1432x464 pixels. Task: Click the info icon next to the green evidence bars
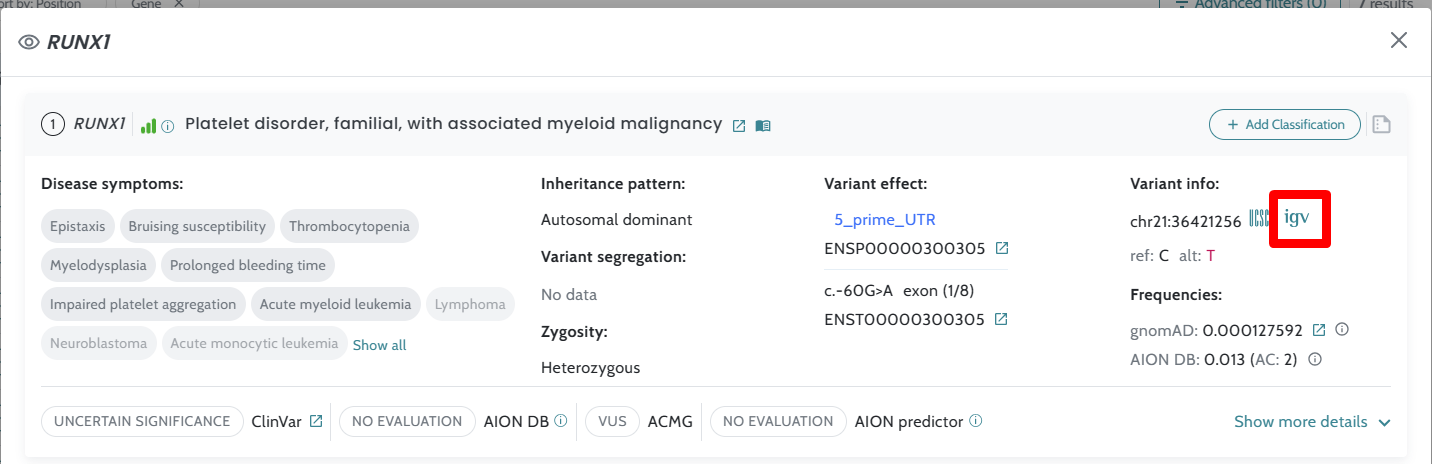click(168, 126)
